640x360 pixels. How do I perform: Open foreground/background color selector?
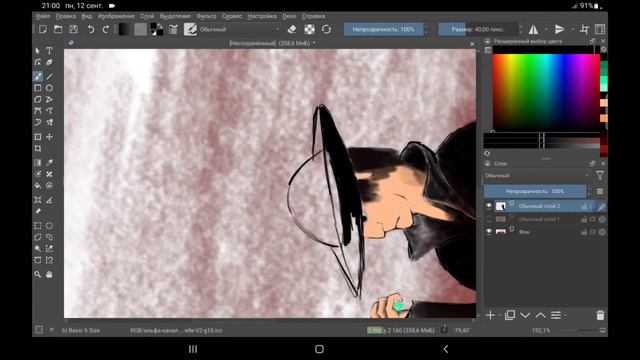[156, 29]
